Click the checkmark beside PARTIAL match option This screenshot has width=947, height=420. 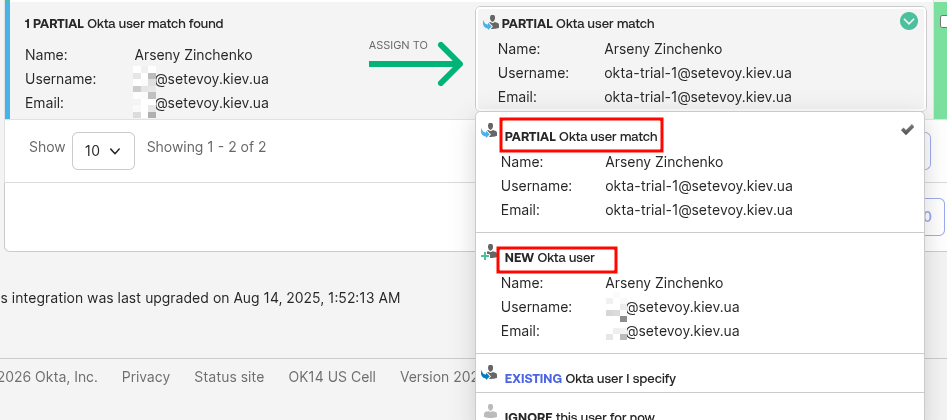(907, 131)
